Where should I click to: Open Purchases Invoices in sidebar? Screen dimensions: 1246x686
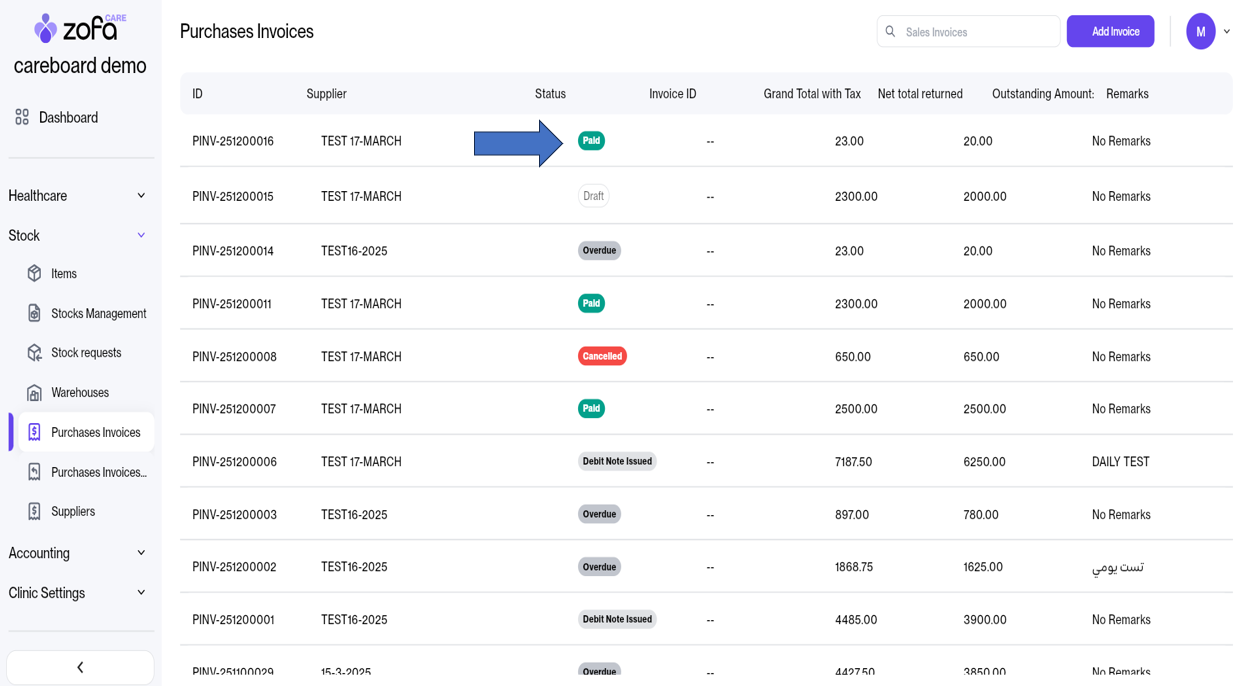[95, 432]
